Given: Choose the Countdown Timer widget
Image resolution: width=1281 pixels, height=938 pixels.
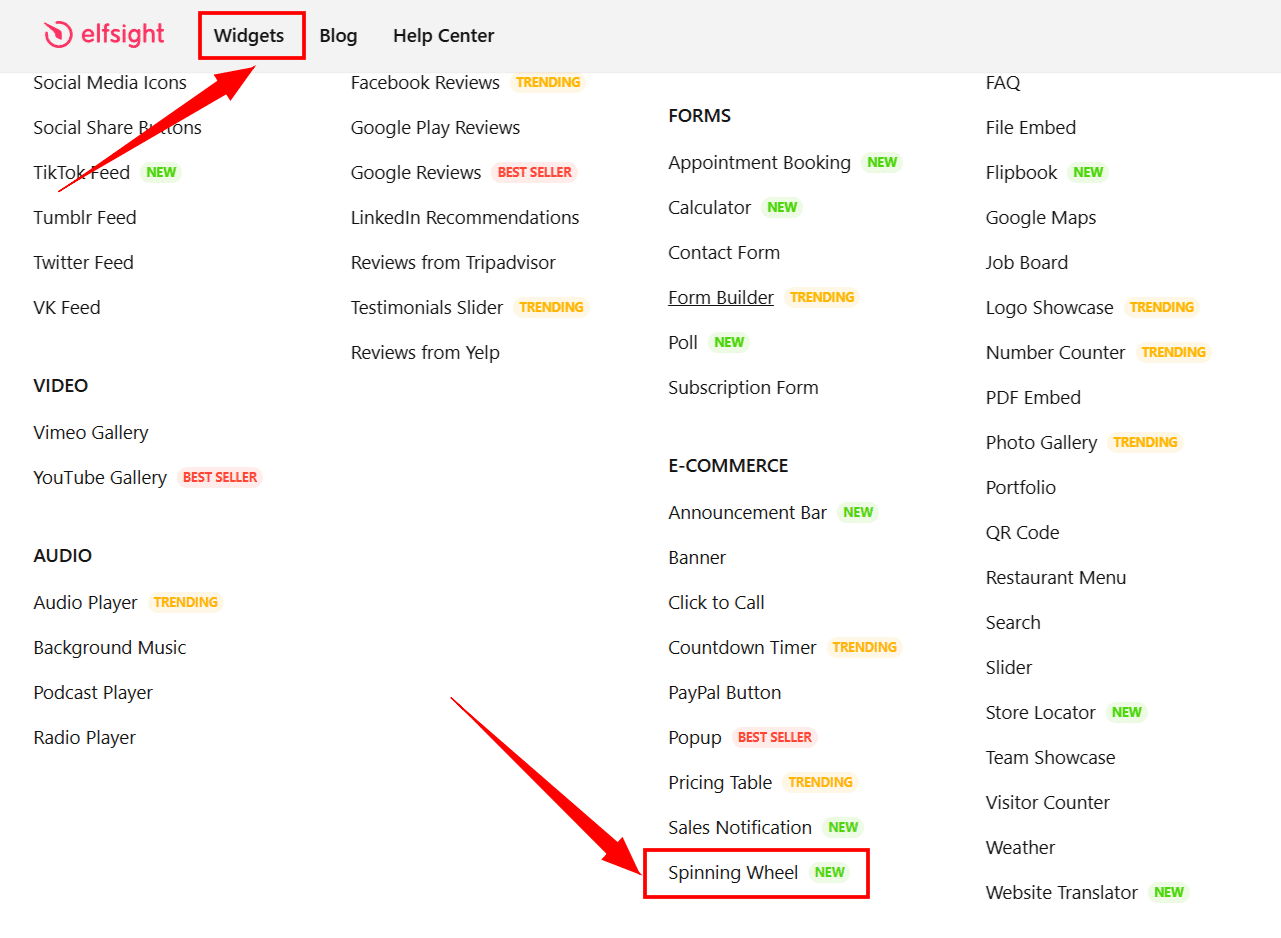Looking at the screenshot, I should point(742,648).
